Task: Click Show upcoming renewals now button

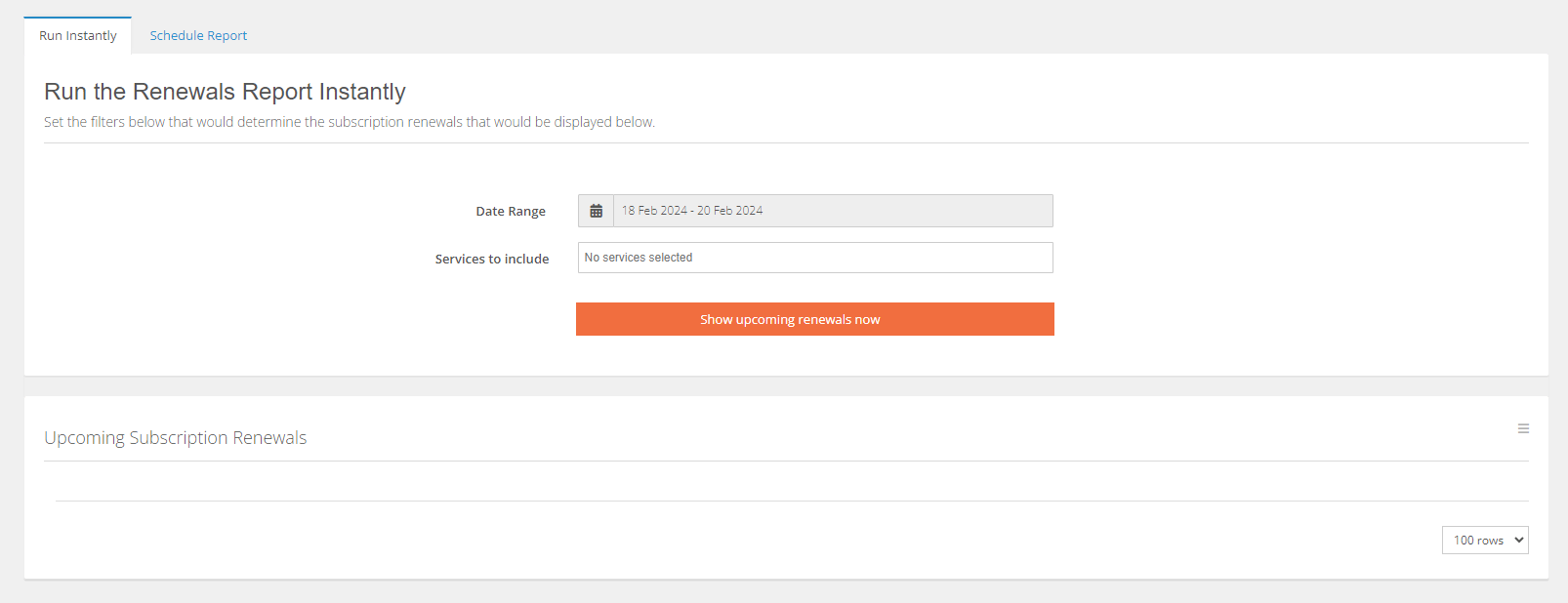Action: point(815,319)
